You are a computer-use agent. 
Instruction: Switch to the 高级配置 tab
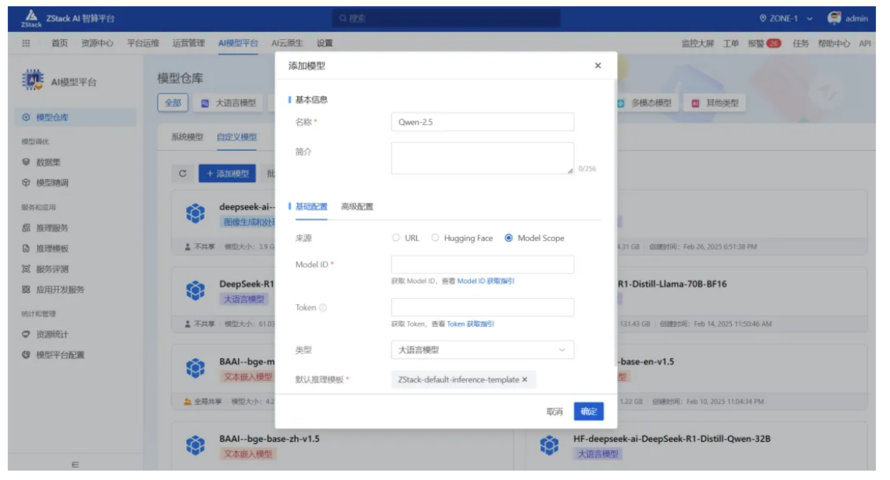click(x=357, y=207)
